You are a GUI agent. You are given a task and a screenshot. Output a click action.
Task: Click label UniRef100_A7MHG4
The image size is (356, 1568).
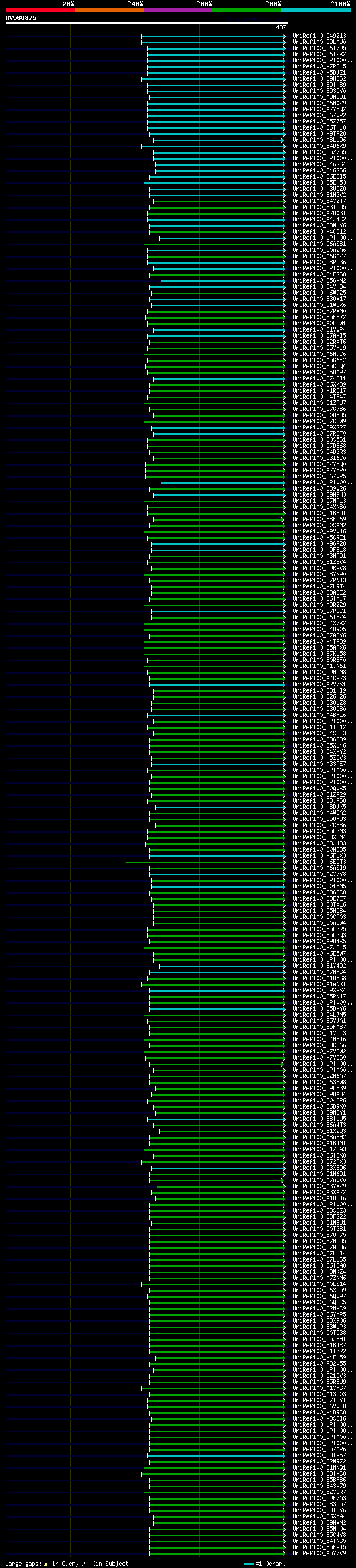(319, 972)
